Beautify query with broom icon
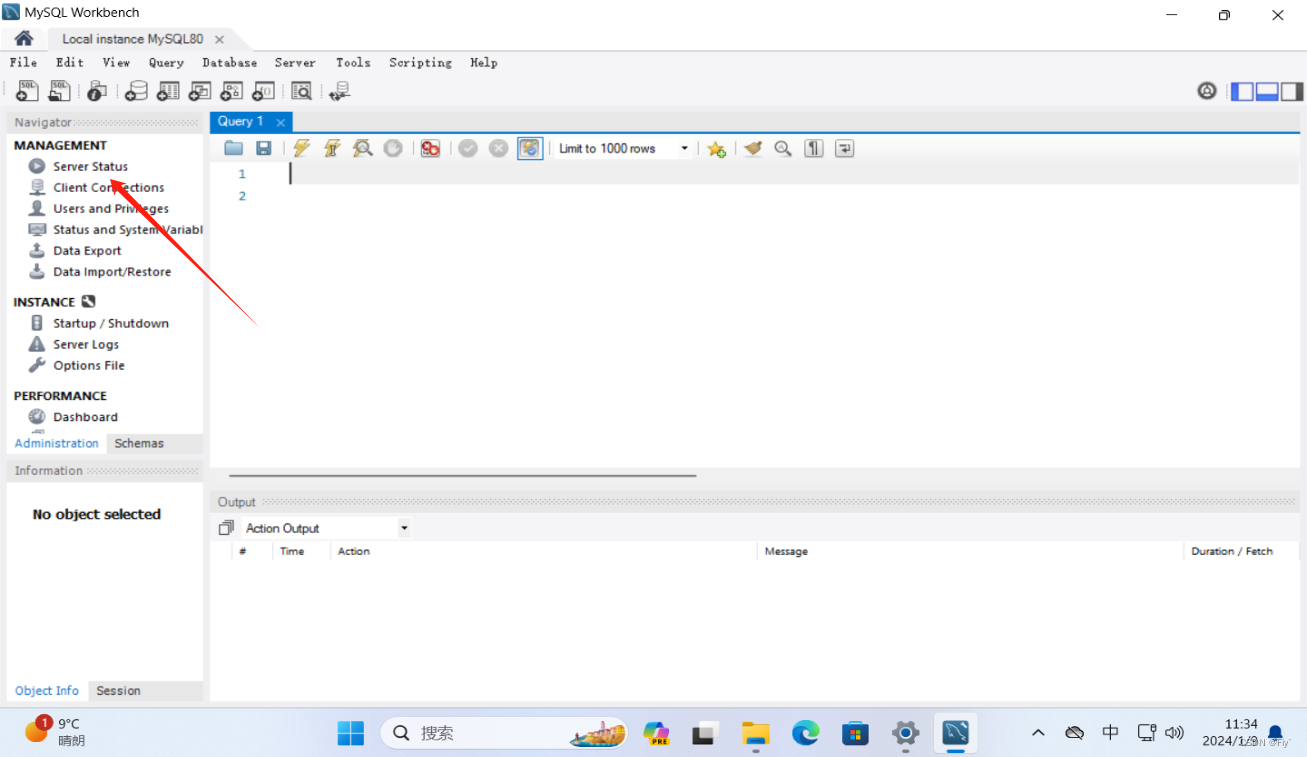The height and width of the screenshot is (757, 1307). coord(753,148)
